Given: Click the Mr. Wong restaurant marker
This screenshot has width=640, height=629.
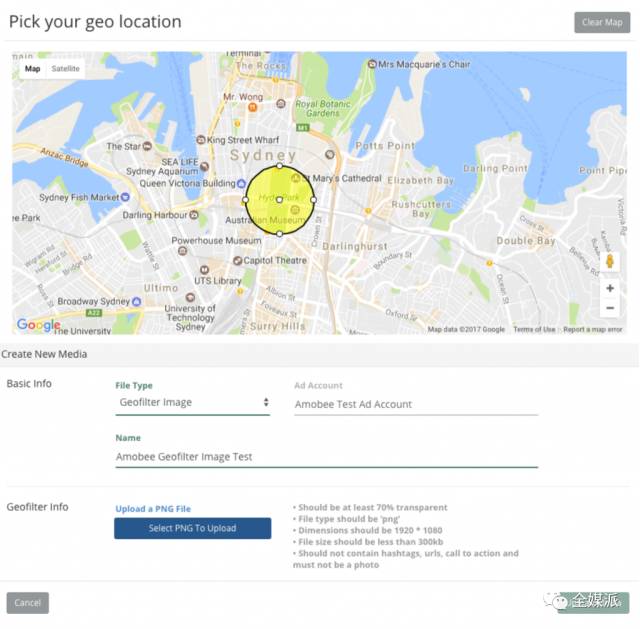Looking at the screenshot, I should [253, 107].
